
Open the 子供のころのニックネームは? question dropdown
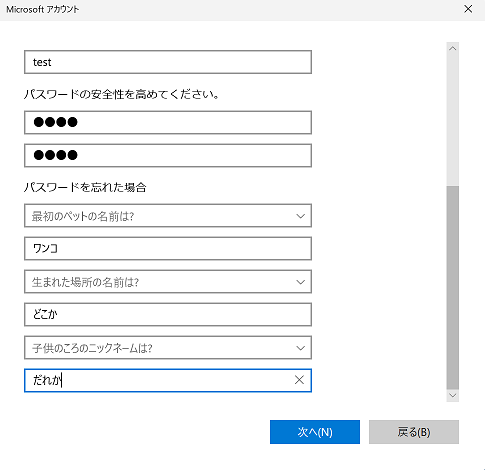[x=168, y=348]
